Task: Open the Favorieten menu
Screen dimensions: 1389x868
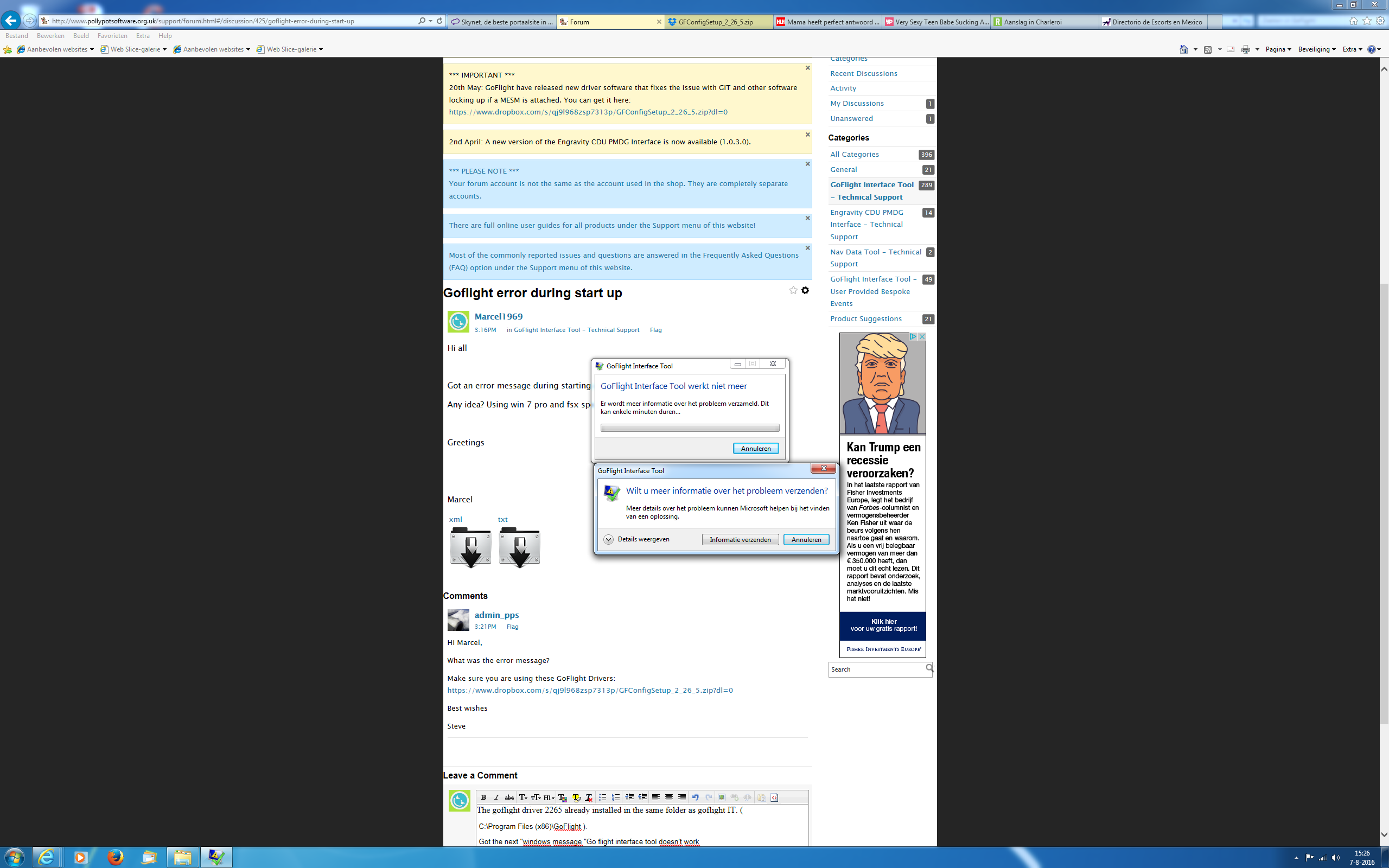Action: tap(112, 36)
